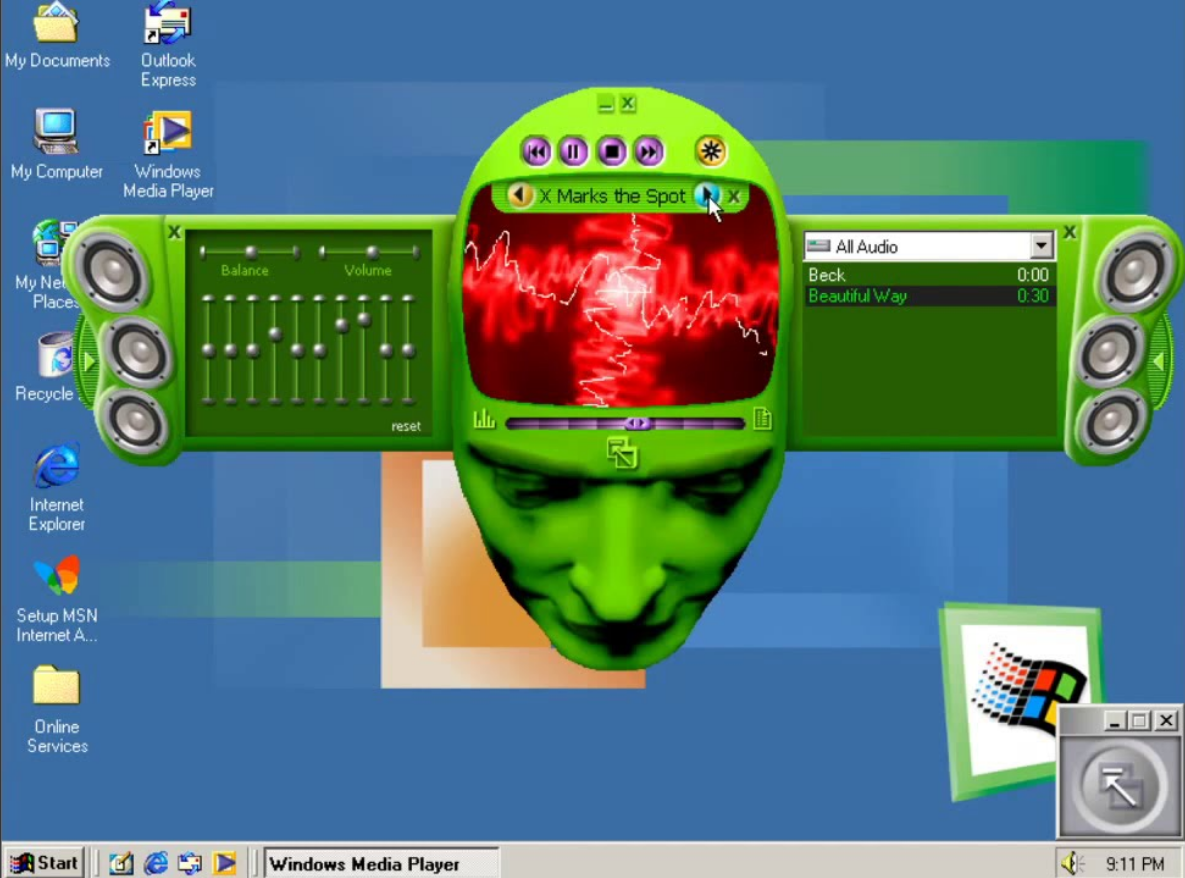Reset the equalizer settings
Screen dimensions: 1185x878
pos(406,426)
